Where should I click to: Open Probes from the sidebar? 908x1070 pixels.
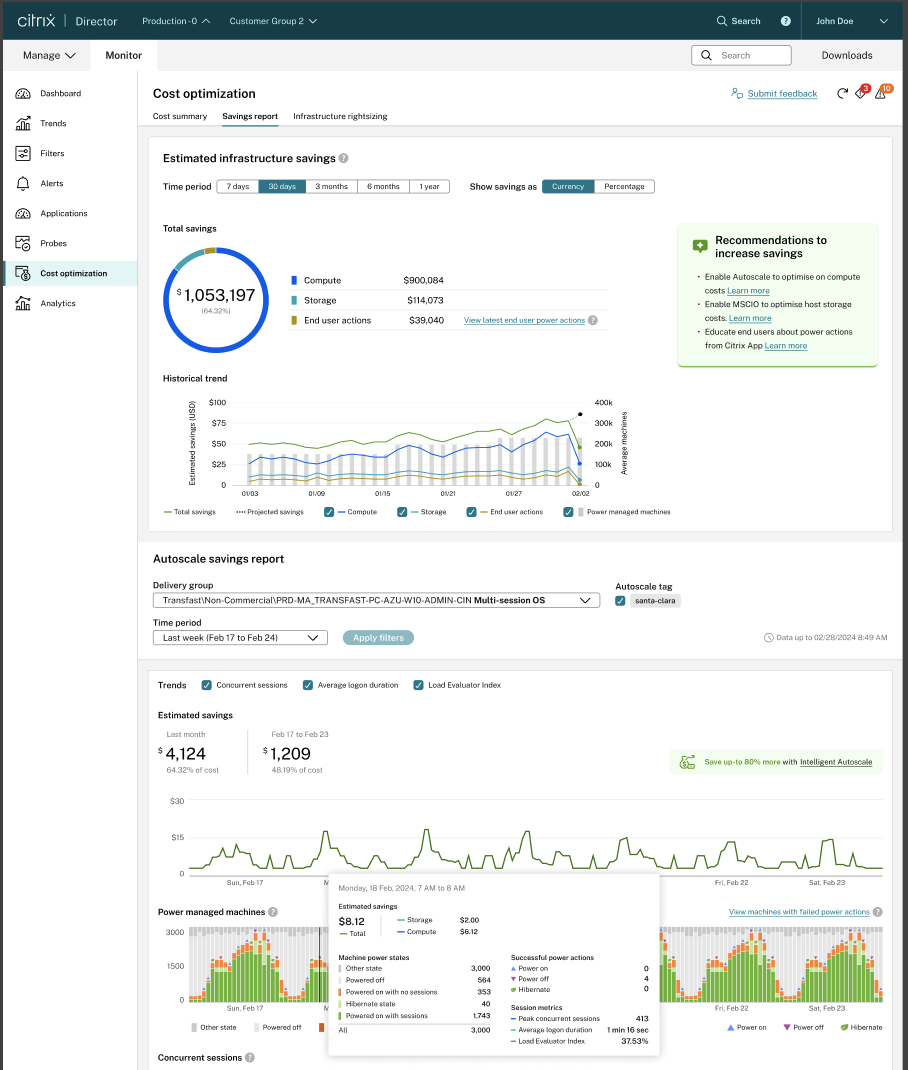pos(53,243)
